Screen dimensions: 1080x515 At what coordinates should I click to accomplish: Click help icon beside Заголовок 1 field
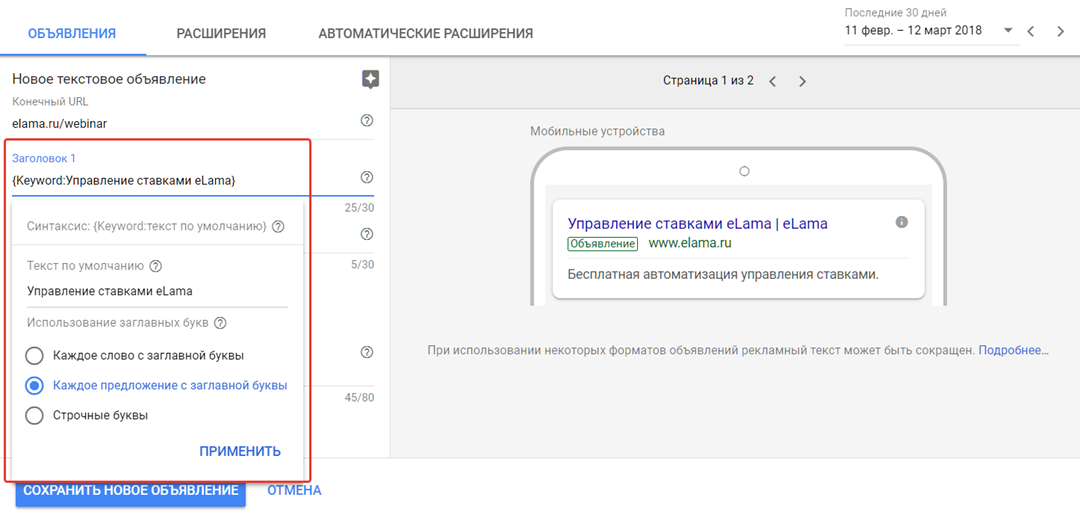click(366, 178)
